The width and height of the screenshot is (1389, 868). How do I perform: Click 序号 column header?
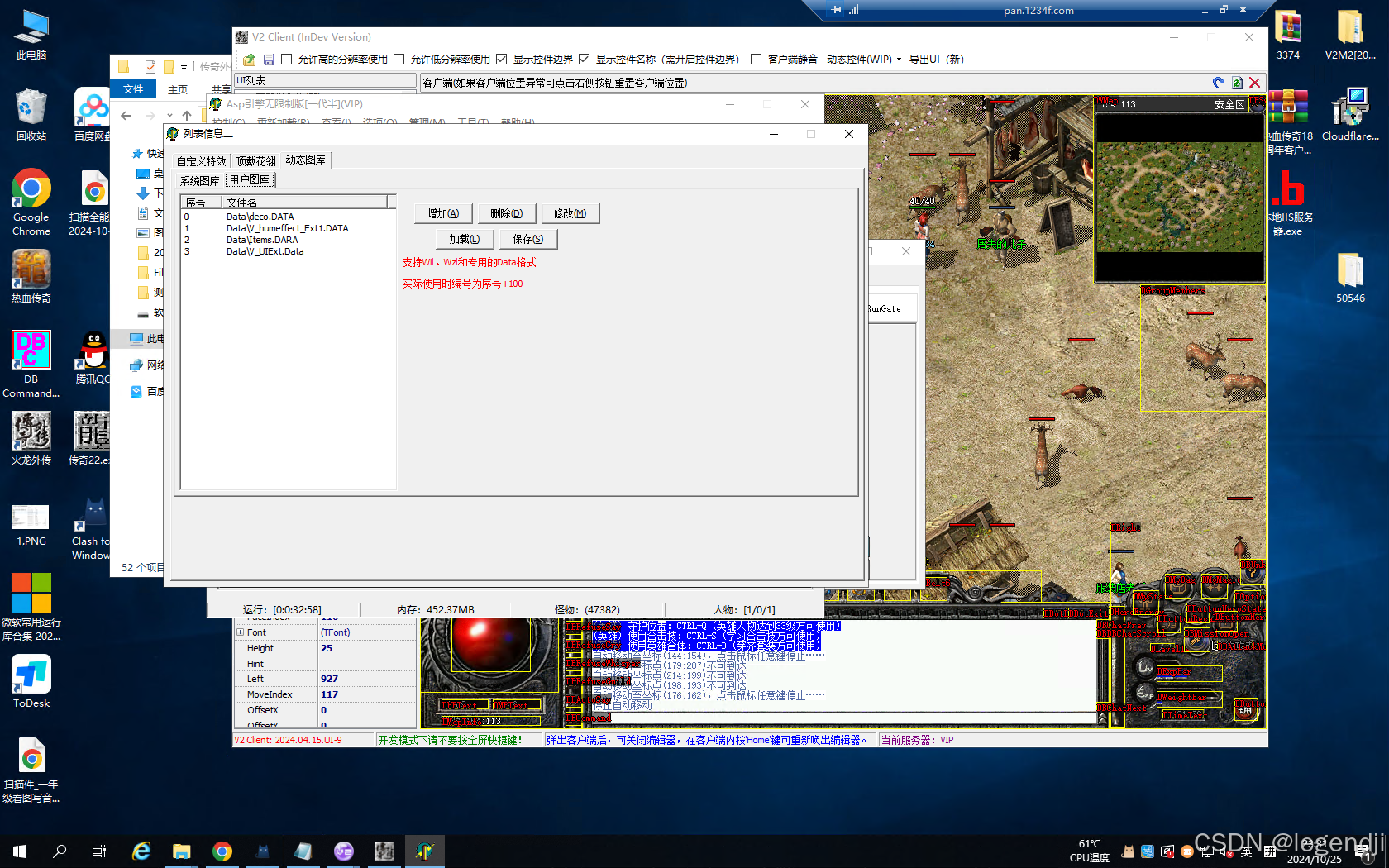202,202
